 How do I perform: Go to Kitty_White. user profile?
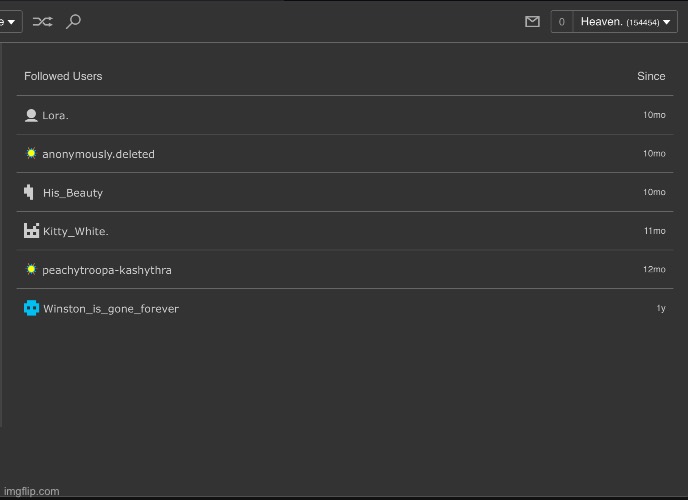75,232
